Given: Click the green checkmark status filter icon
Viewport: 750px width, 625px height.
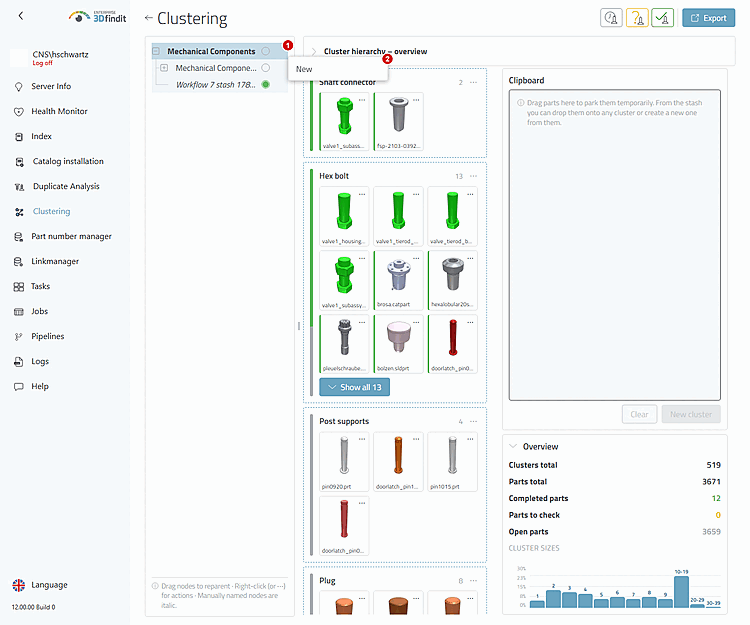Looking at the screenshot, I should [x=662, y=18].
